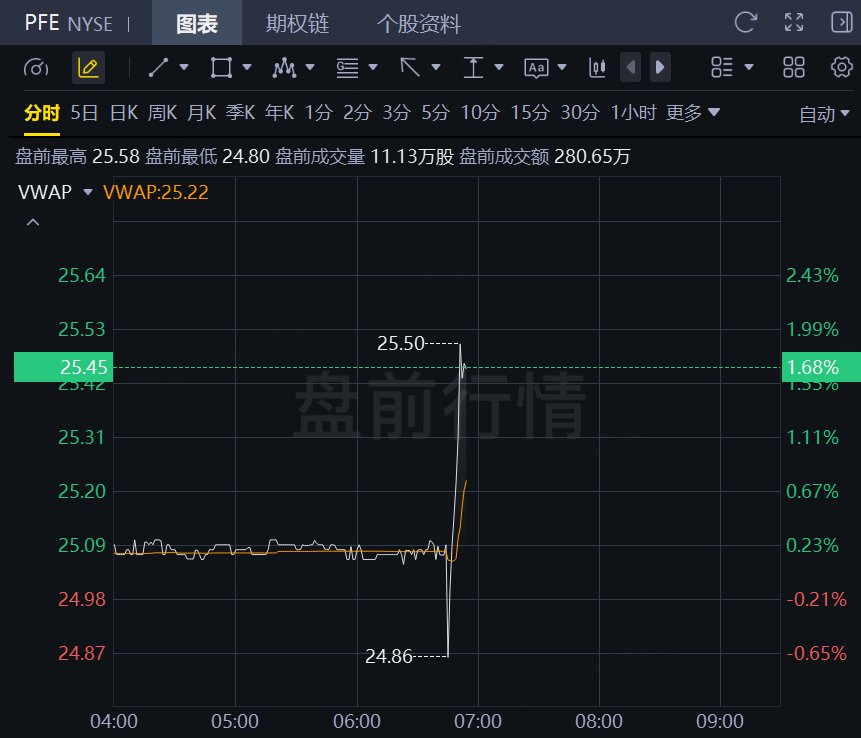Select the range measure tool
The width and height of the screenshot is (861, 738).
(x=473, y=68)
